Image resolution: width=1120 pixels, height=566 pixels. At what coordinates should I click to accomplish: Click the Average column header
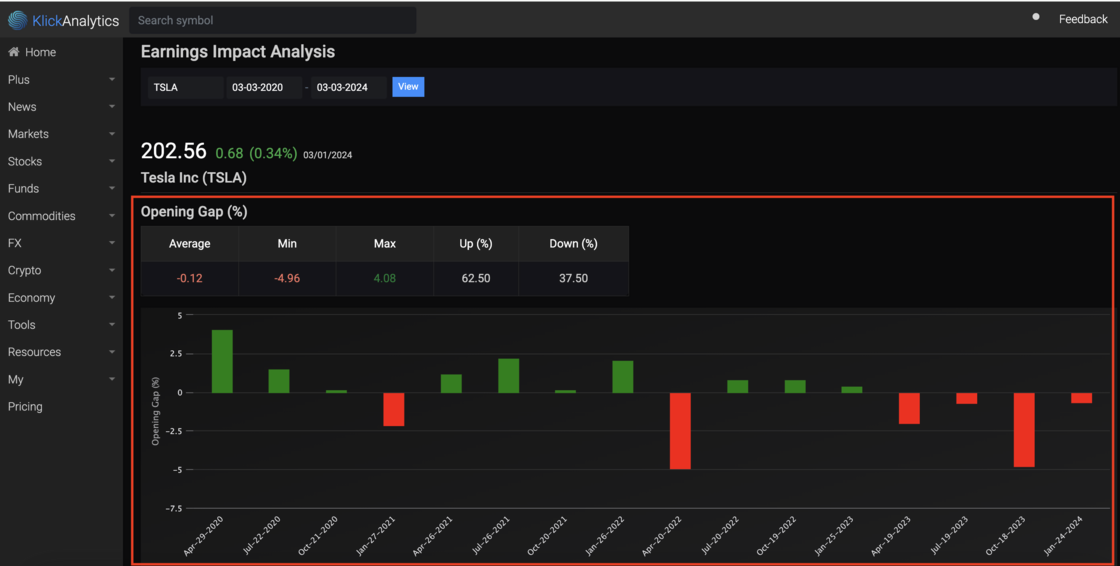[189, 244]
